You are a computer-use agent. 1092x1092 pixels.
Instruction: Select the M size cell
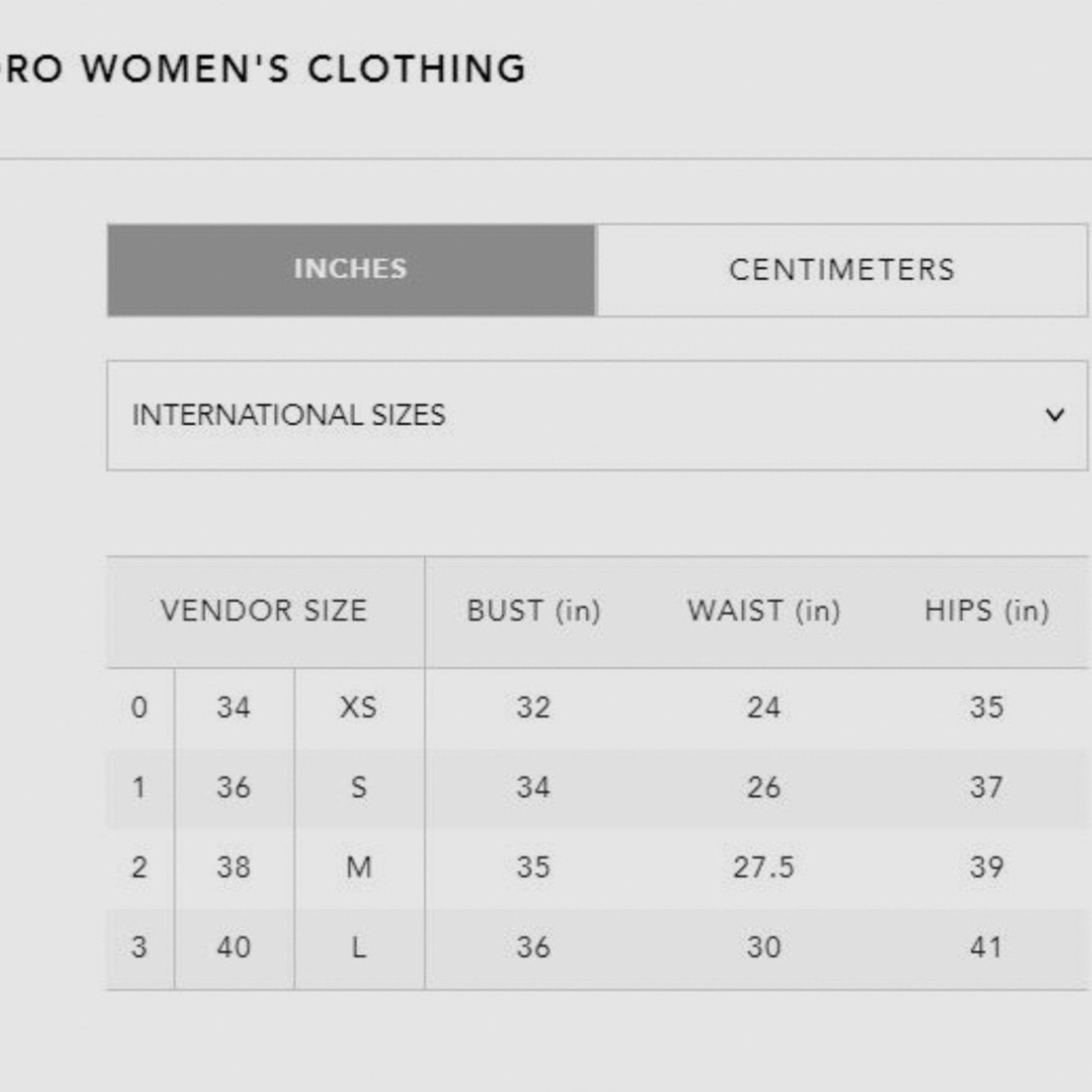[359, 867]
